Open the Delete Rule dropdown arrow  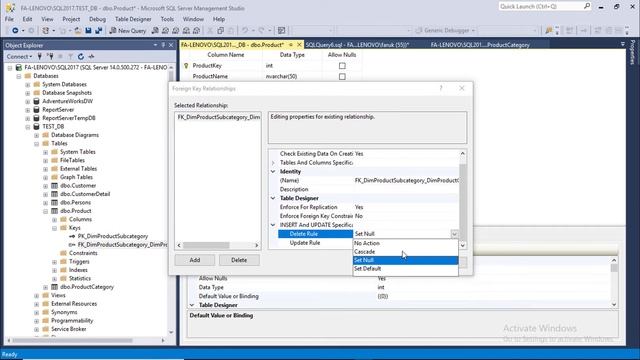pos(454,234)
